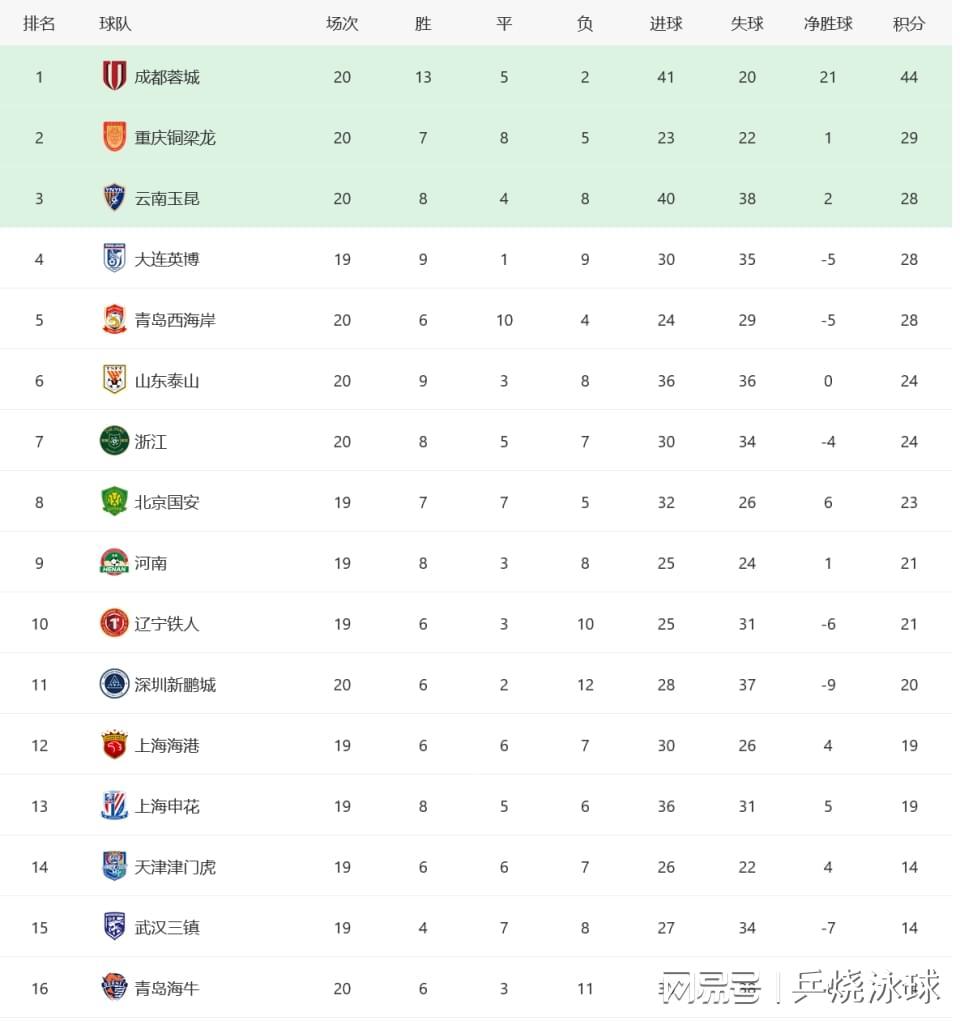Click the 大连英博 club badge

point(115,259)
